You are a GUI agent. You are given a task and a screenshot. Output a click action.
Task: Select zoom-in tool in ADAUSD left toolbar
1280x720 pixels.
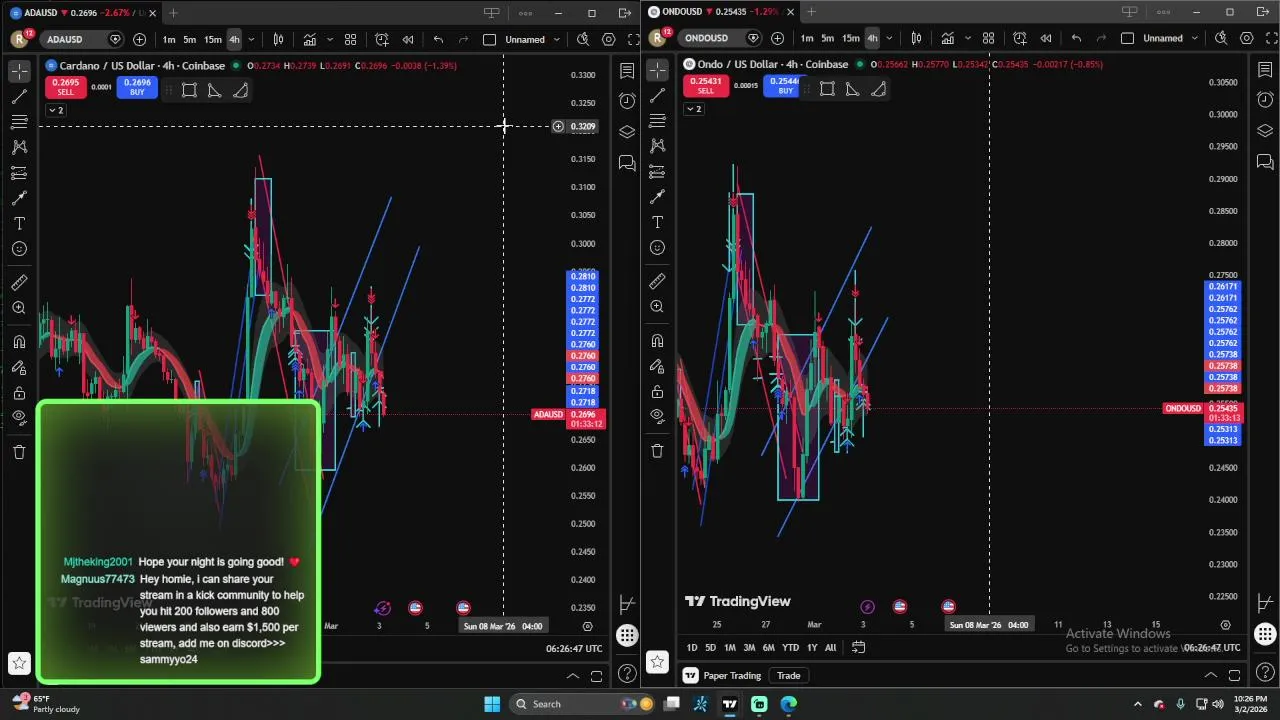click(x=19, y=308)
